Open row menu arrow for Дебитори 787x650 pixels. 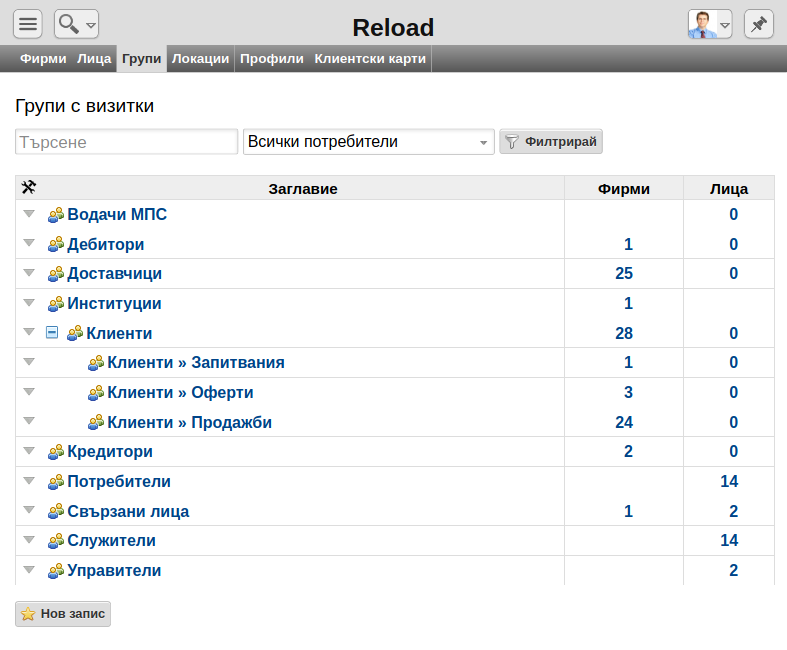[x=29, y=243]
